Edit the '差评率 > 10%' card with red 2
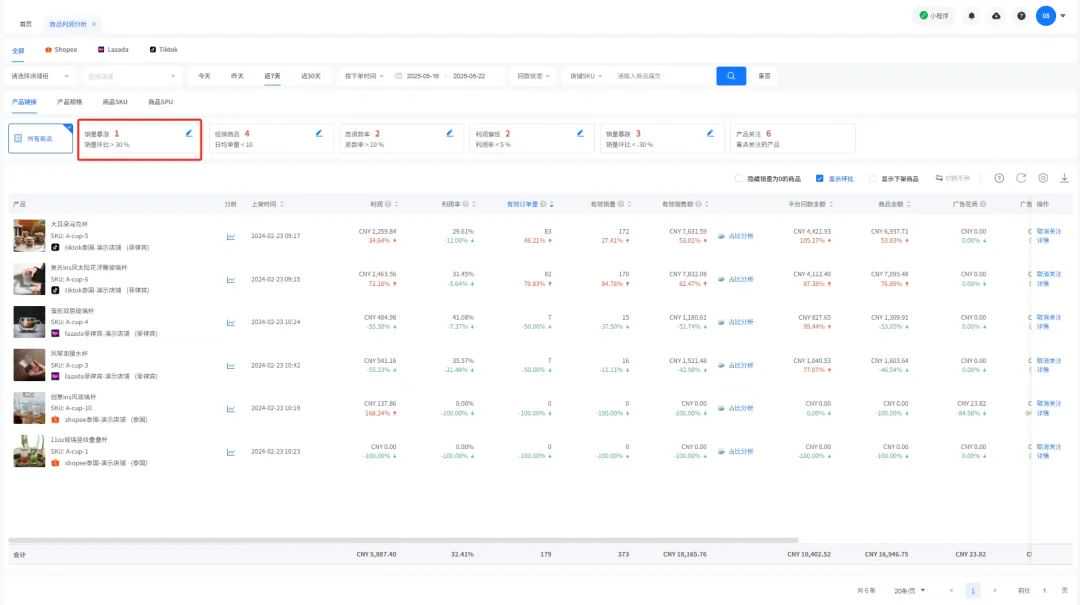The height and width of the screenshot is (605, 1080). click(450, 134)
